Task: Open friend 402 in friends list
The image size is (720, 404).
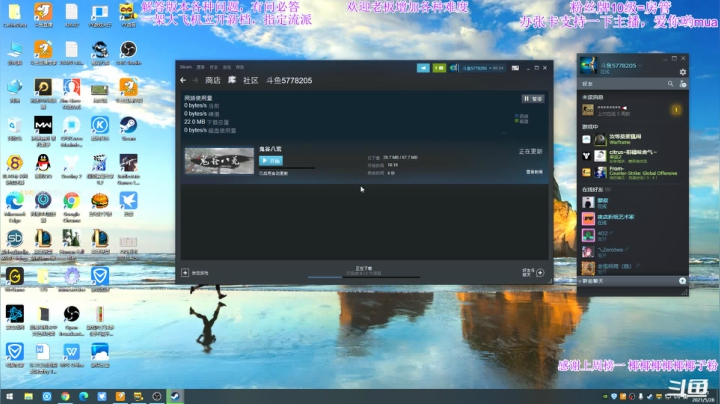Action: point(633,236)
